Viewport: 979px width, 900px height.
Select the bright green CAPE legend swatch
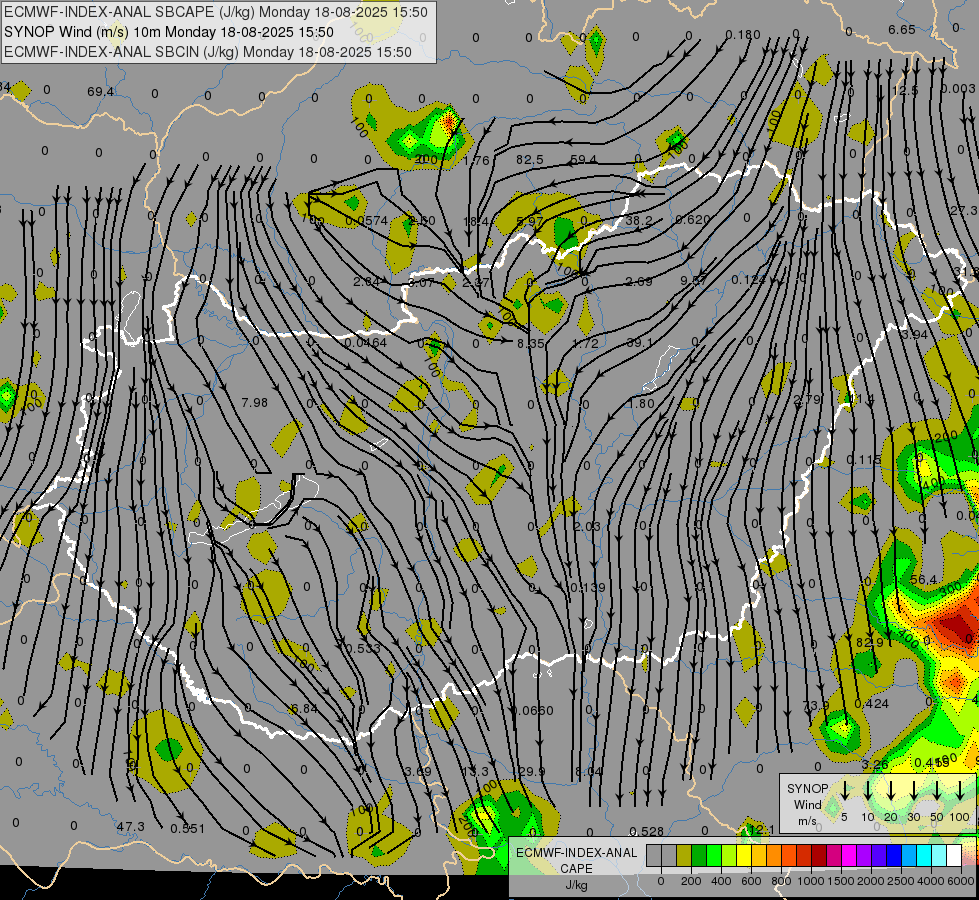(714, 855)
